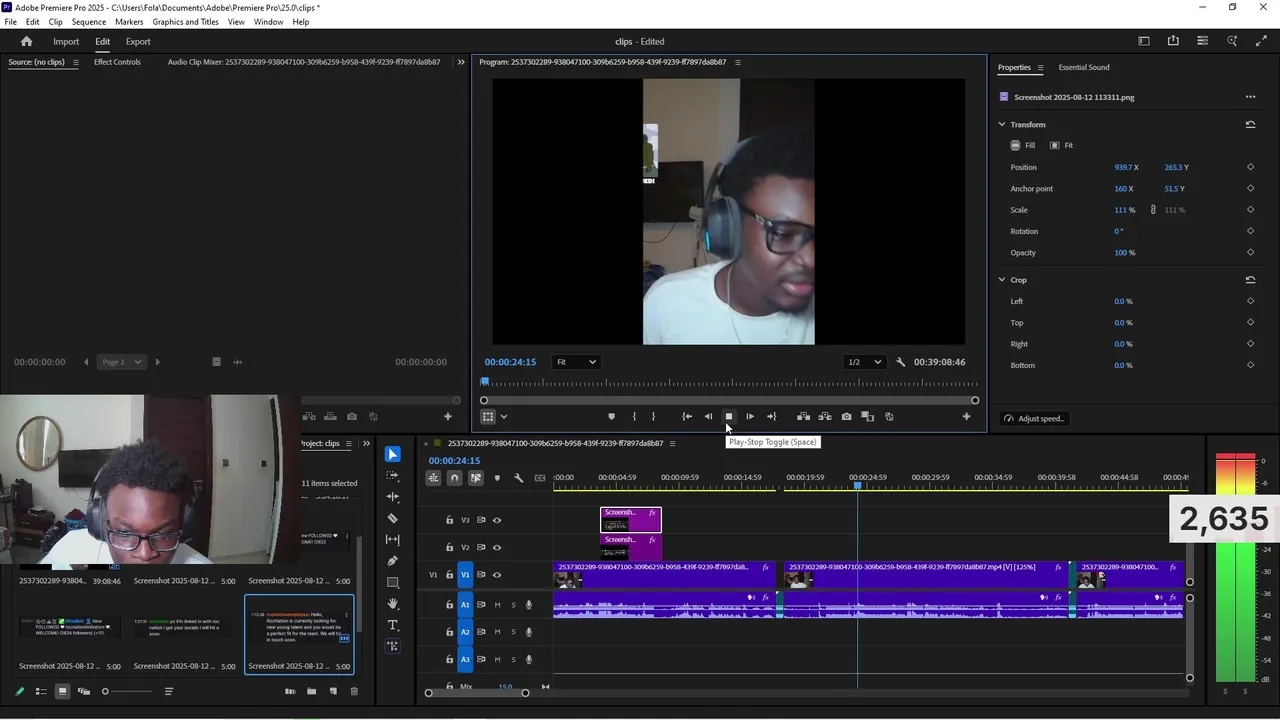Image resolution: width=1280 pixels, height=720 pixels.
Task: Step forward one frame
Action: 750,417
